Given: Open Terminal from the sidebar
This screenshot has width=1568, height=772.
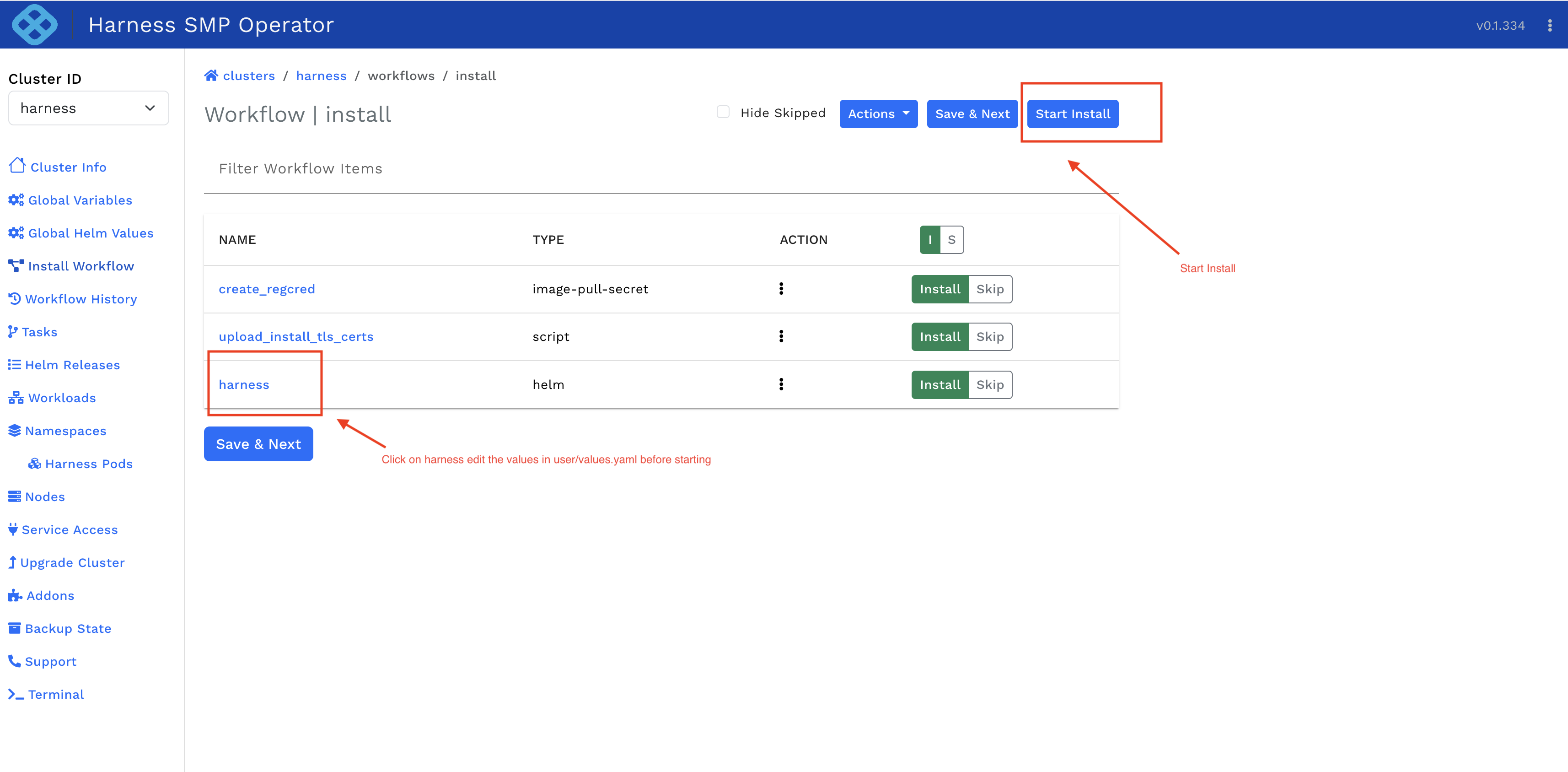Looking at the screenshot, I should 56,694.
